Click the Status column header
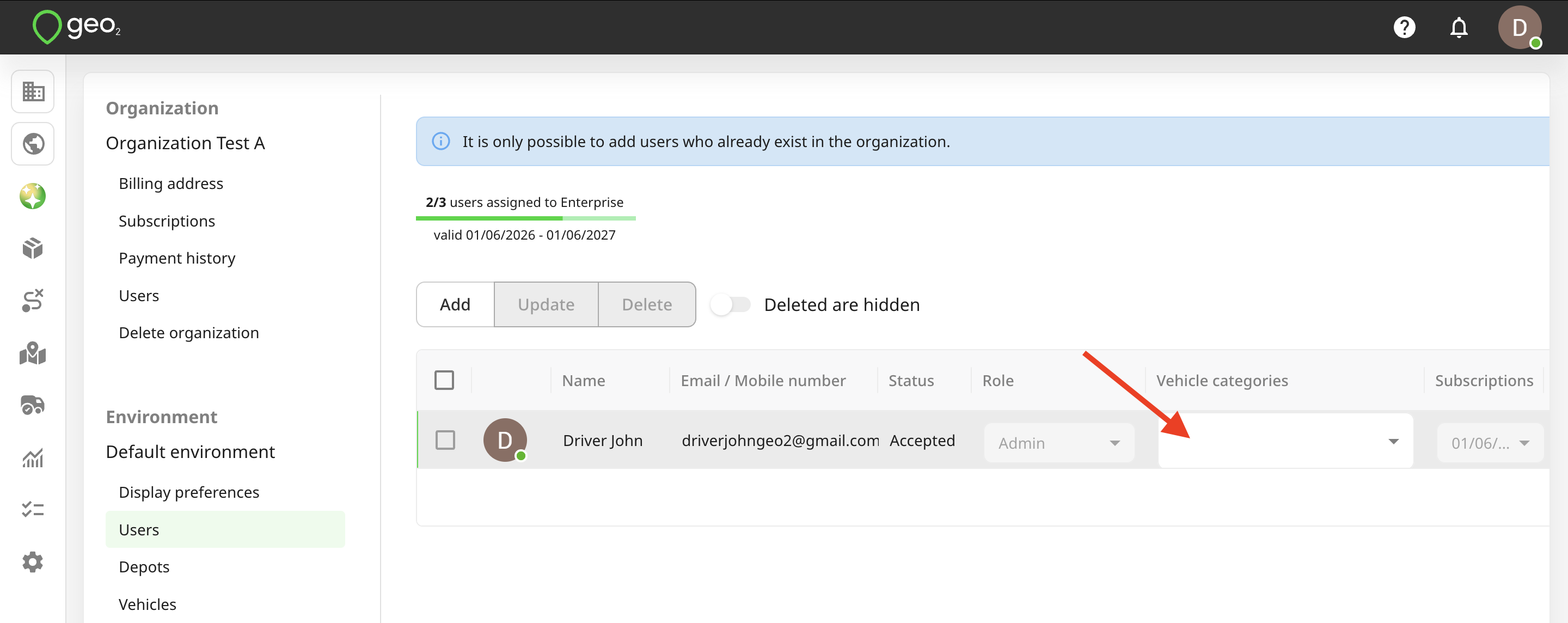 [x=911, y=381]
